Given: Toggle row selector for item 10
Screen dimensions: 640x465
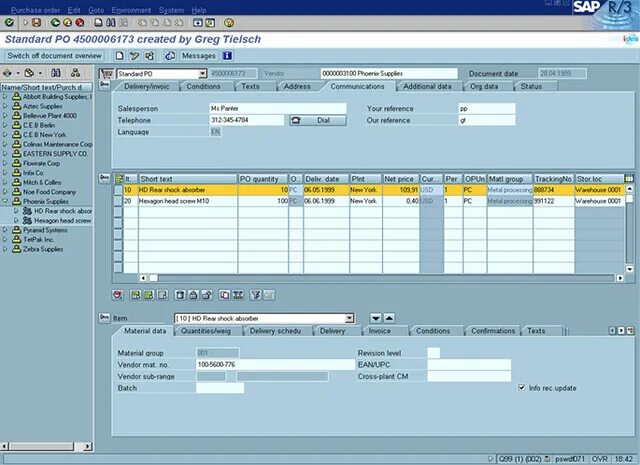Looking at the screenshot, I should [118, 190].
